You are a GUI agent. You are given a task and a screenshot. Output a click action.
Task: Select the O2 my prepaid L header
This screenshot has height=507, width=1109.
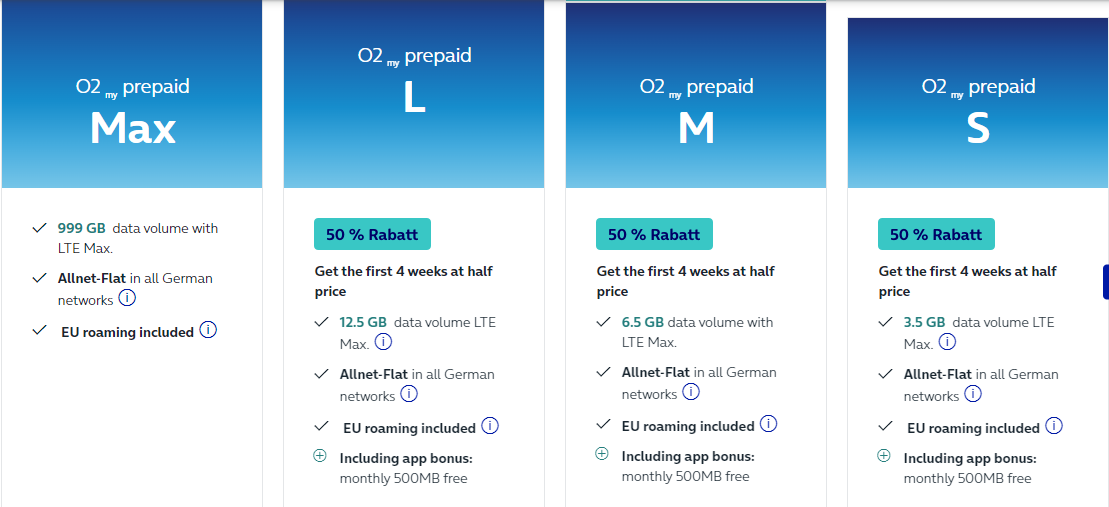pyautogui.click(x=414, y=80)
